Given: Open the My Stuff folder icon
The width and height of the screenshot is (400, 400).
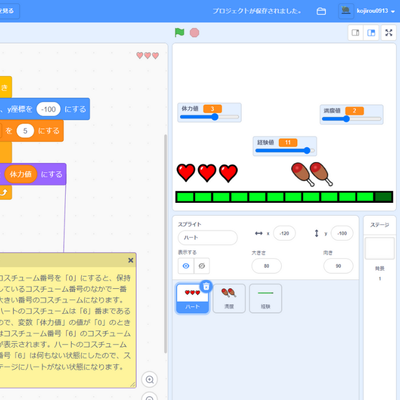Looking at the screenshot, I should (x=321, y=11).
